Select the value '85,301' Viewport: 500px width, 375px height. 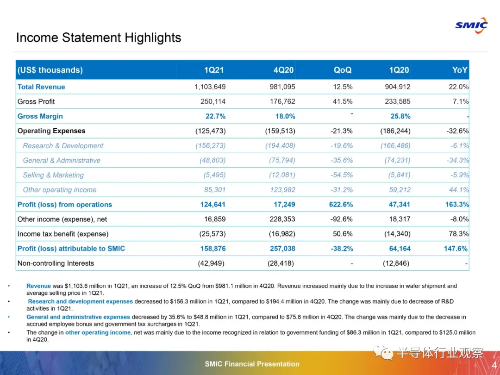[215, 190]
